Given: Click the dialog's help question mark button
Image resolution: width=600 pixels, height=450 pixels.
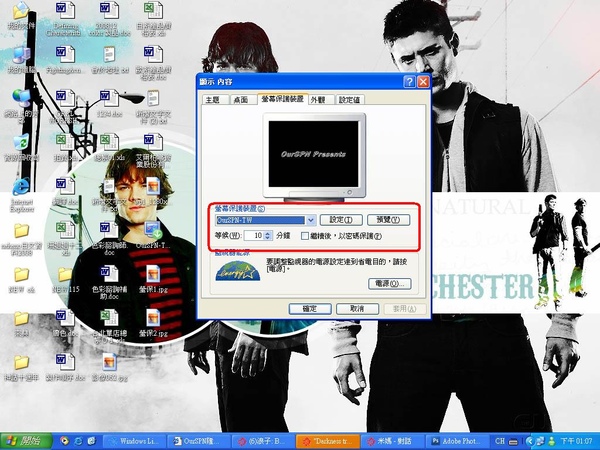Looking at the screenshot, I should pyautogui.click(x=409, y=82).
